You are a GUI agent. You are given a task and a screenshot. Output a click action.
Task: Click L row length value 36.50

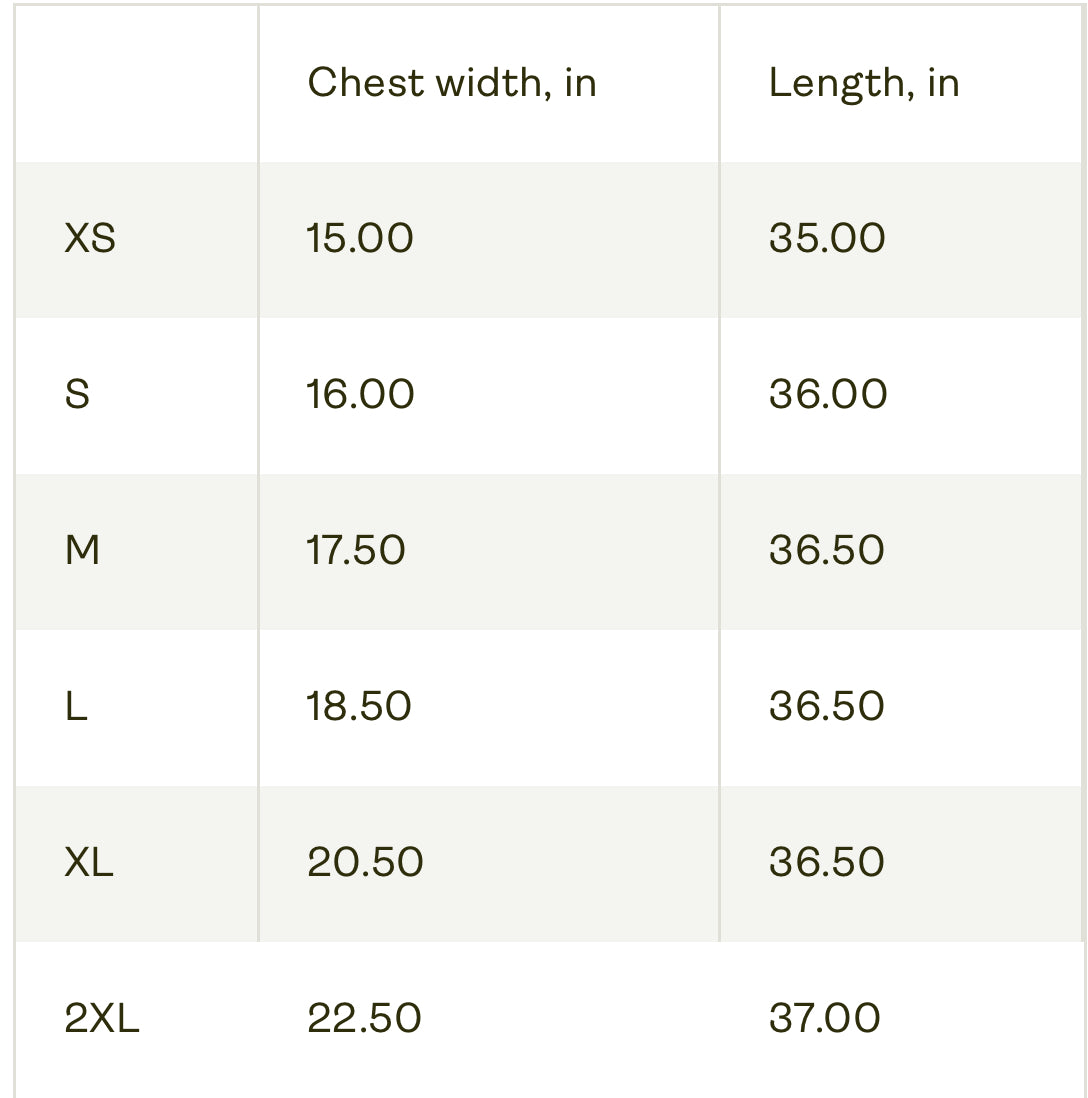tap(827, 707)
